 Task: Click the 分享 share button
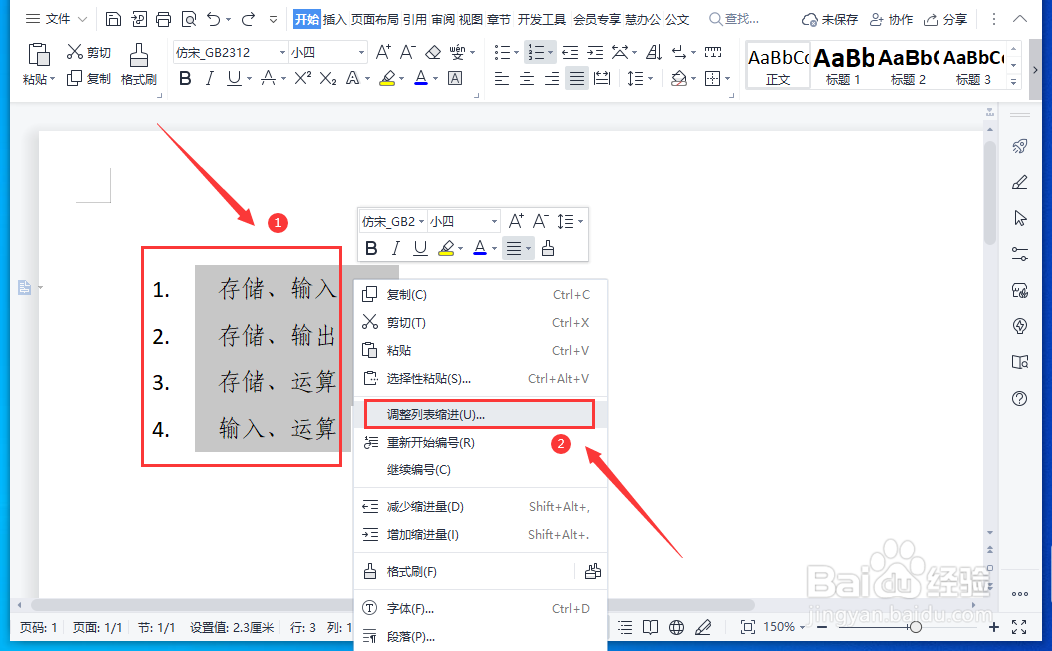click(x=945, y=19)
